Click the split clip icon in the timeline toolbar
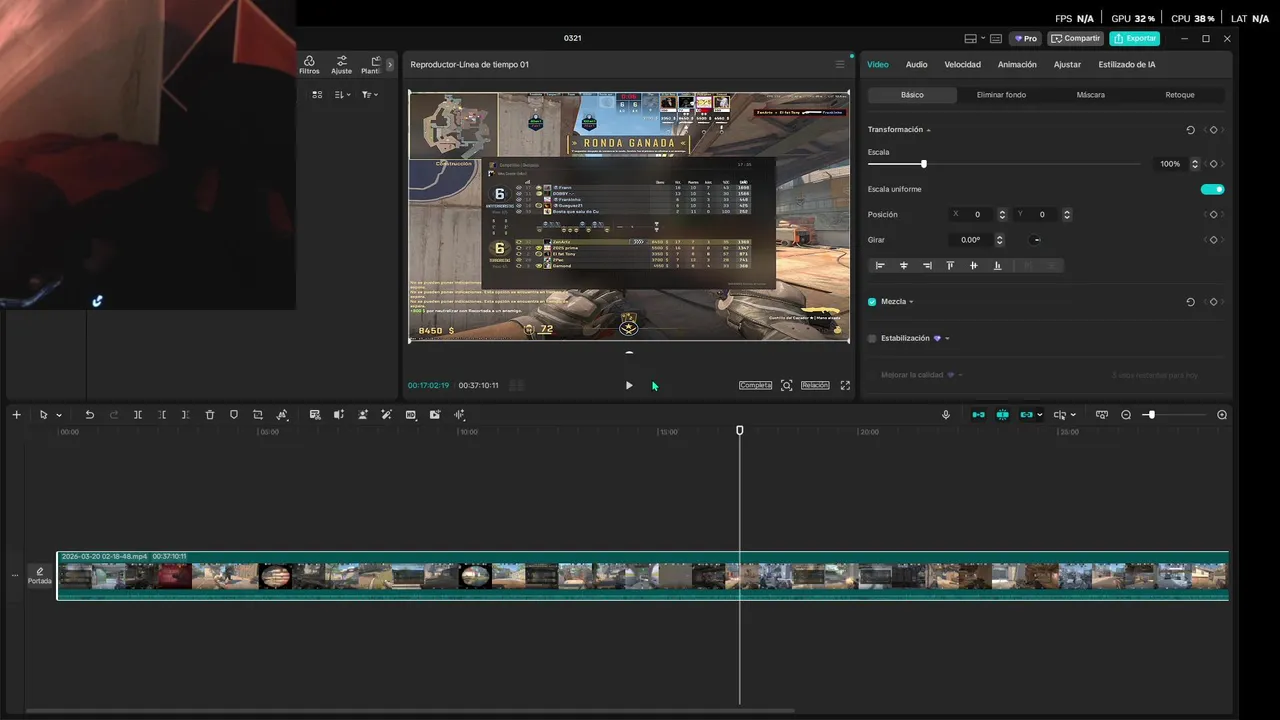The width and height of the screenshot is (1280, 720). point(138,415)
